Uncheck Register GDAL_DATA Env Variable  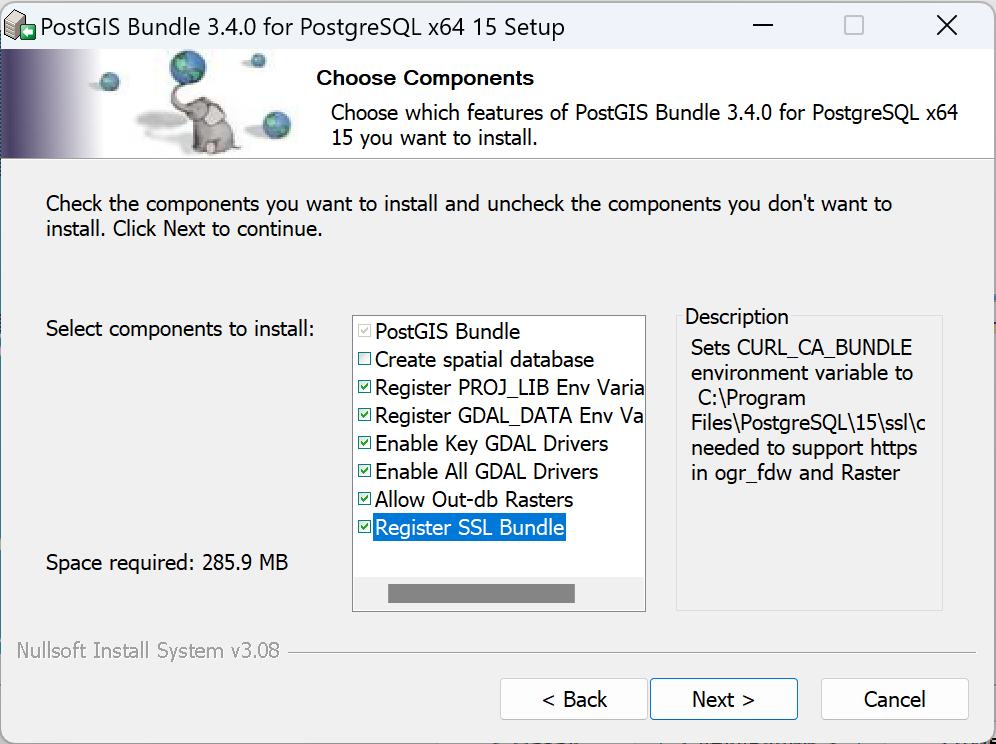click(x=365, y=415)
